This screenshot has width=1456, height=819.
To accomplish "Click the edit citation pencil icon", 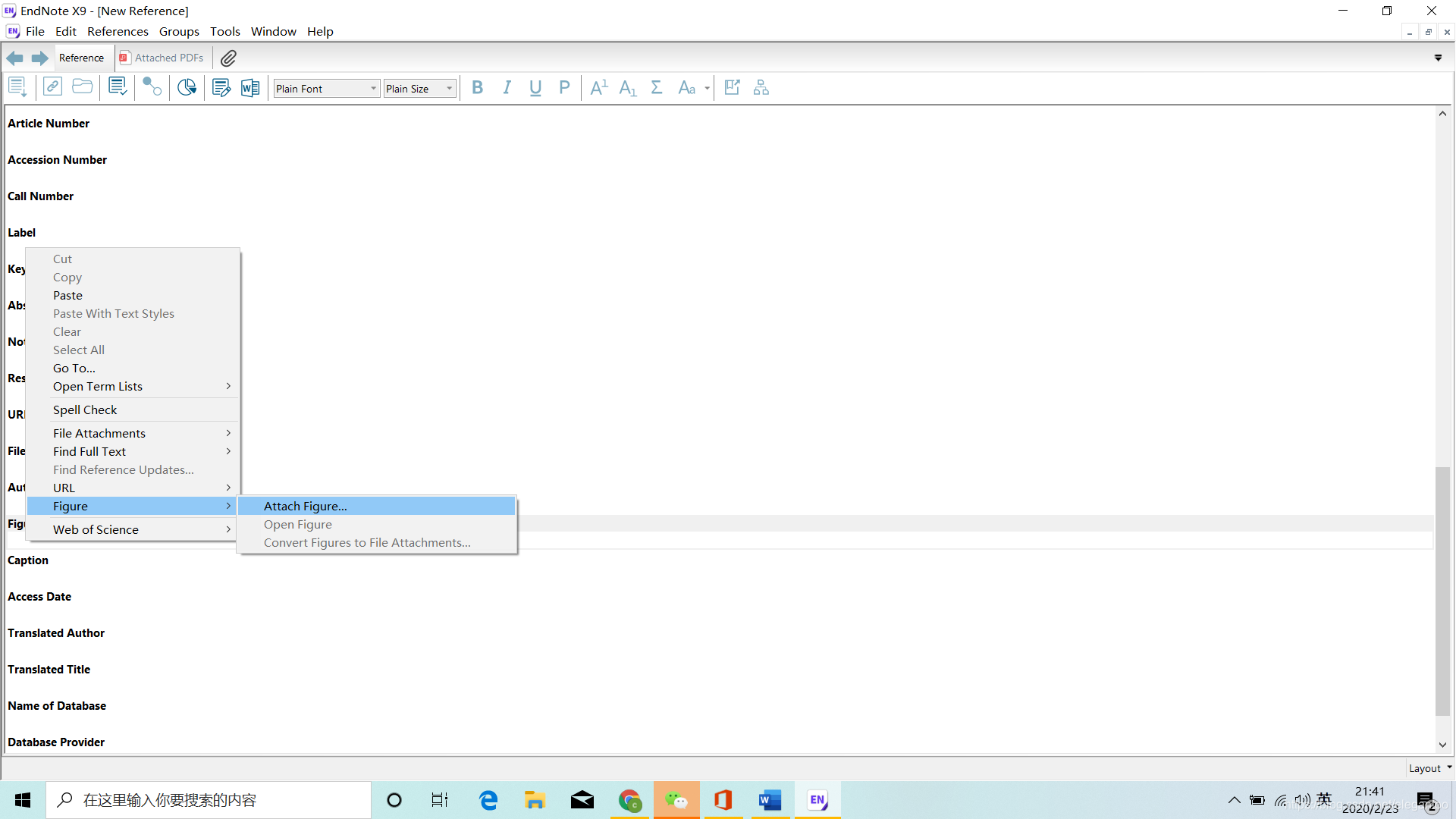I will click(x=221, y=88).
